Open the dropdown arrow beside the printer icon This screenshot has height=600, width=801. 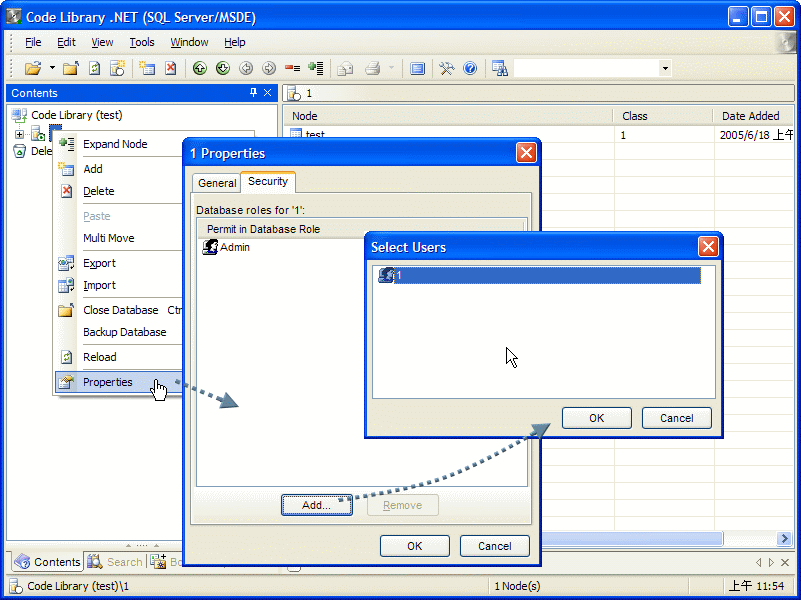pyautogui.click(x=391, y=68)
